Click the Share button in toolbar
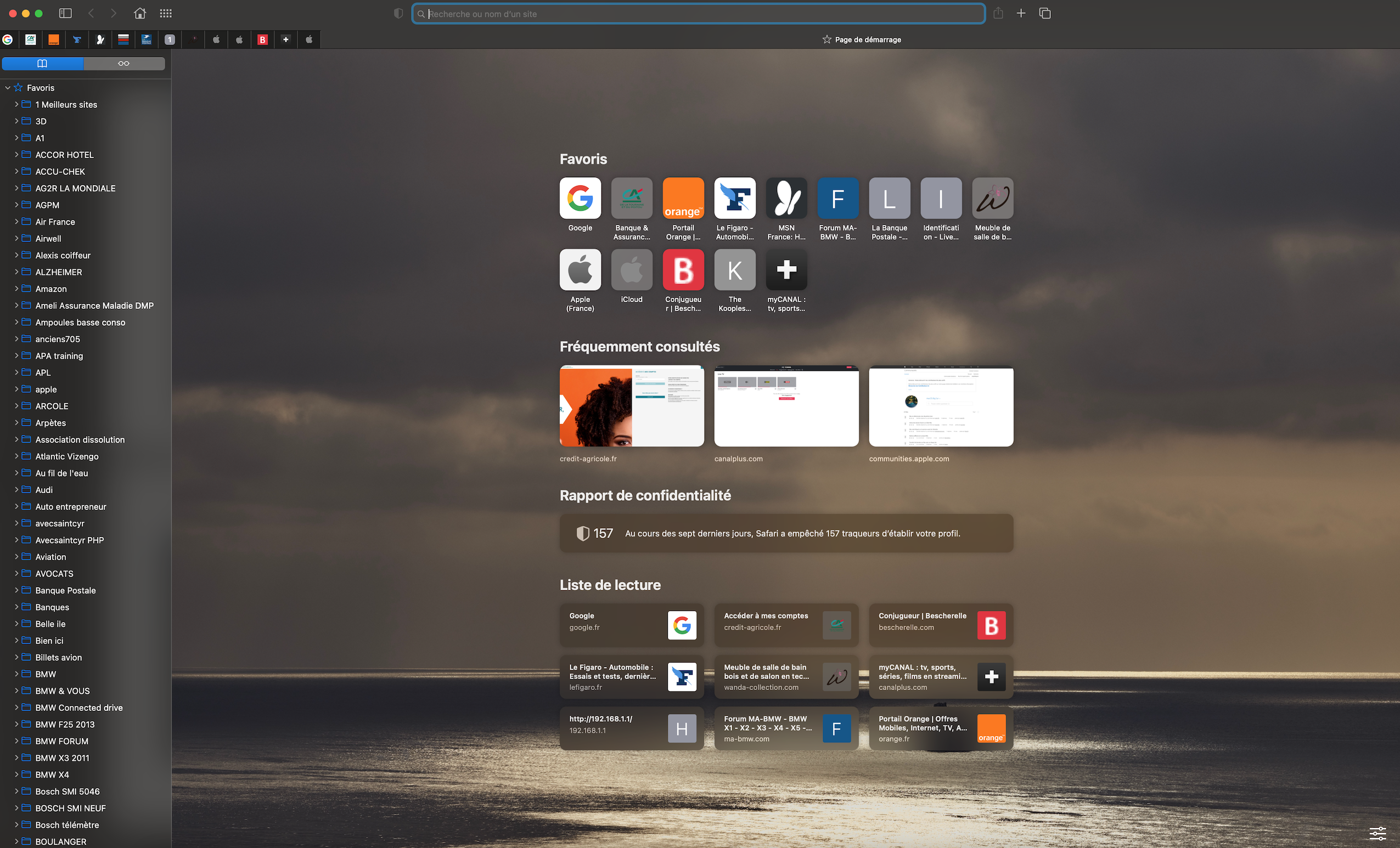 (x=998, y=13)
